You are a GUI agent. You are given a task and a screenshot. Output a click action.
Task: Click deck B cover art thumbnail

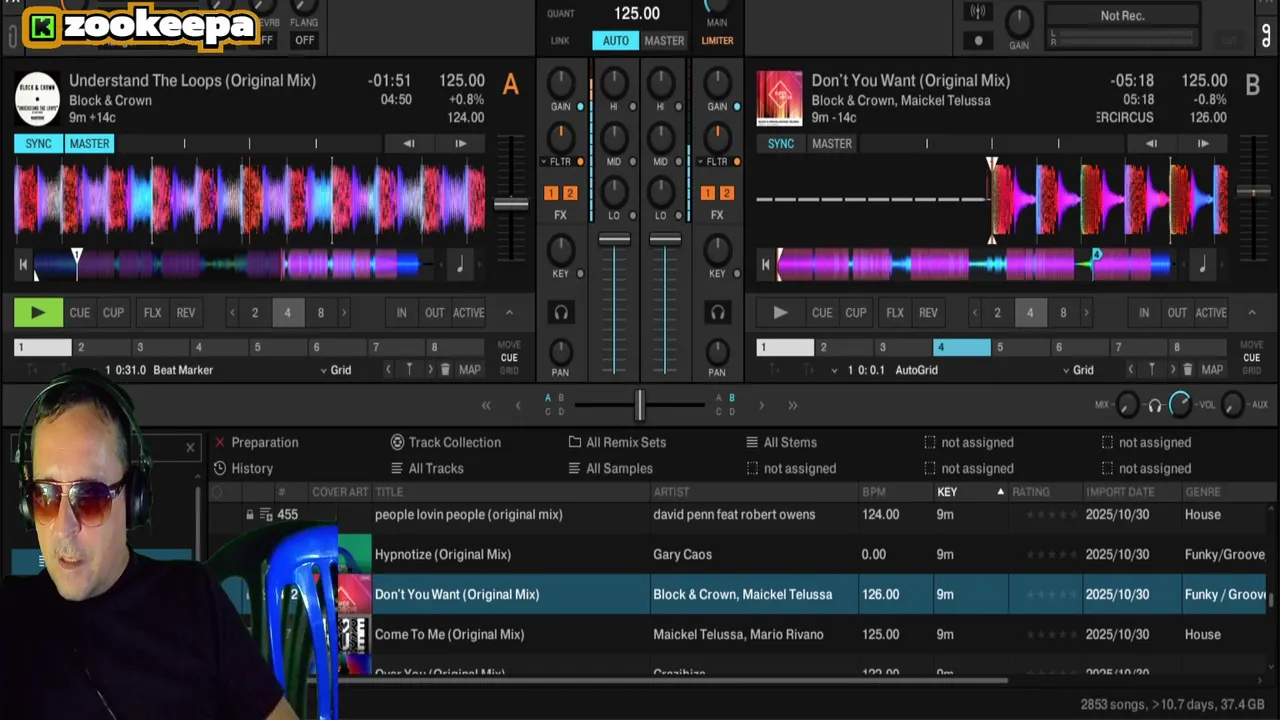pos(779,98)
